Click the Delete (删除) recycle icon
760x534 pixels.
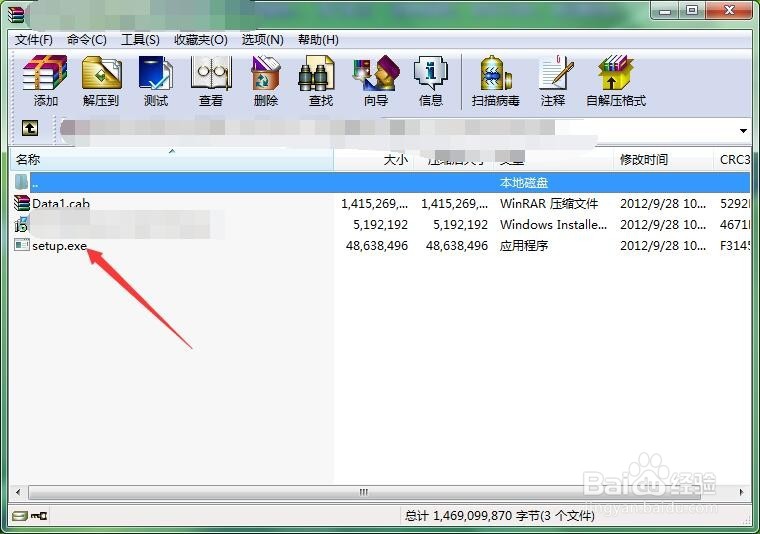tap(266, 73)
